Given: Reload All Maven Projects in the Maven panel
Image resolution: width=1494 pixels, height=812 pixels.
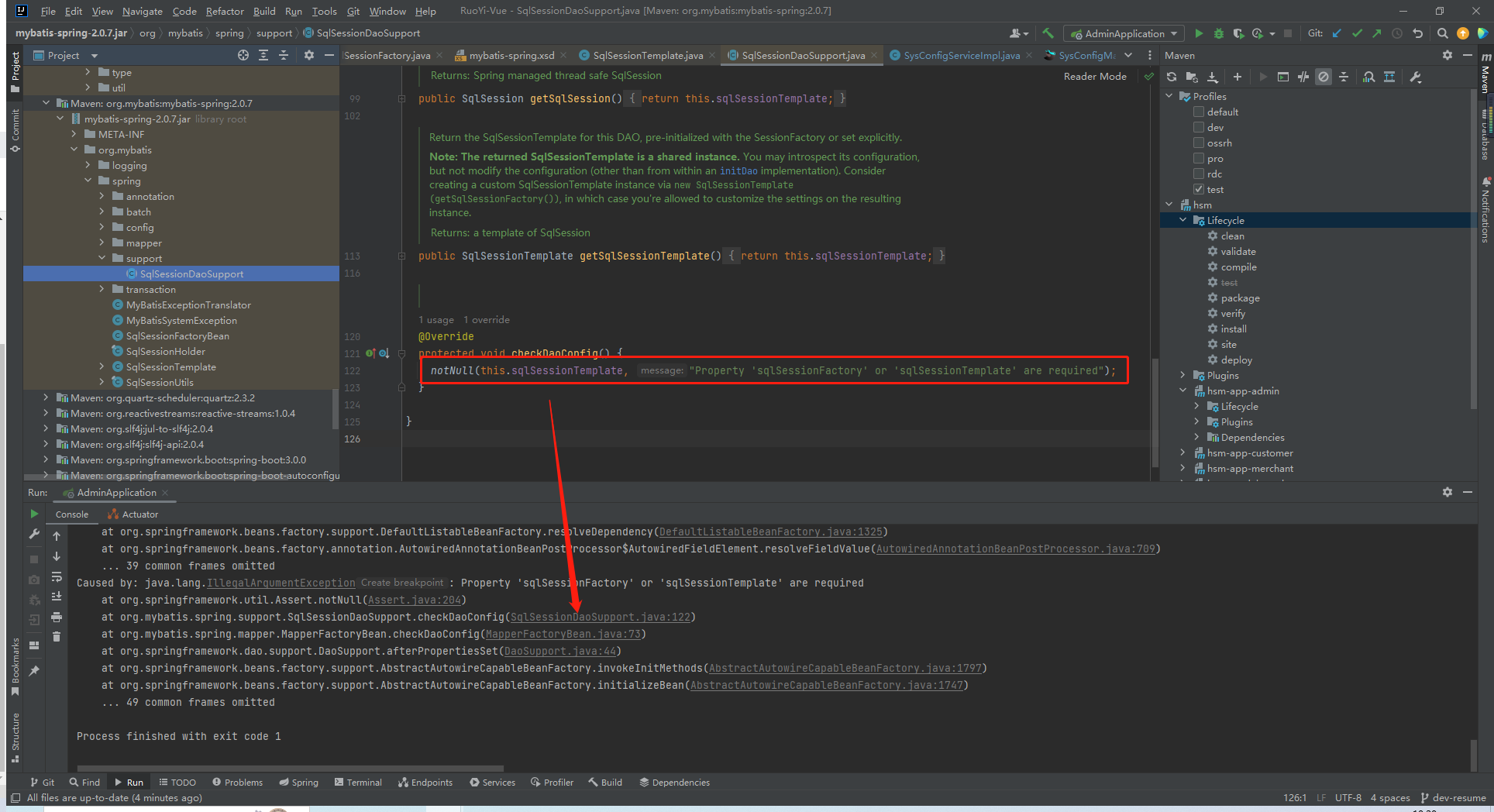Looking at the screenshot, I should pyautogui.click(x=1171, y=77).
